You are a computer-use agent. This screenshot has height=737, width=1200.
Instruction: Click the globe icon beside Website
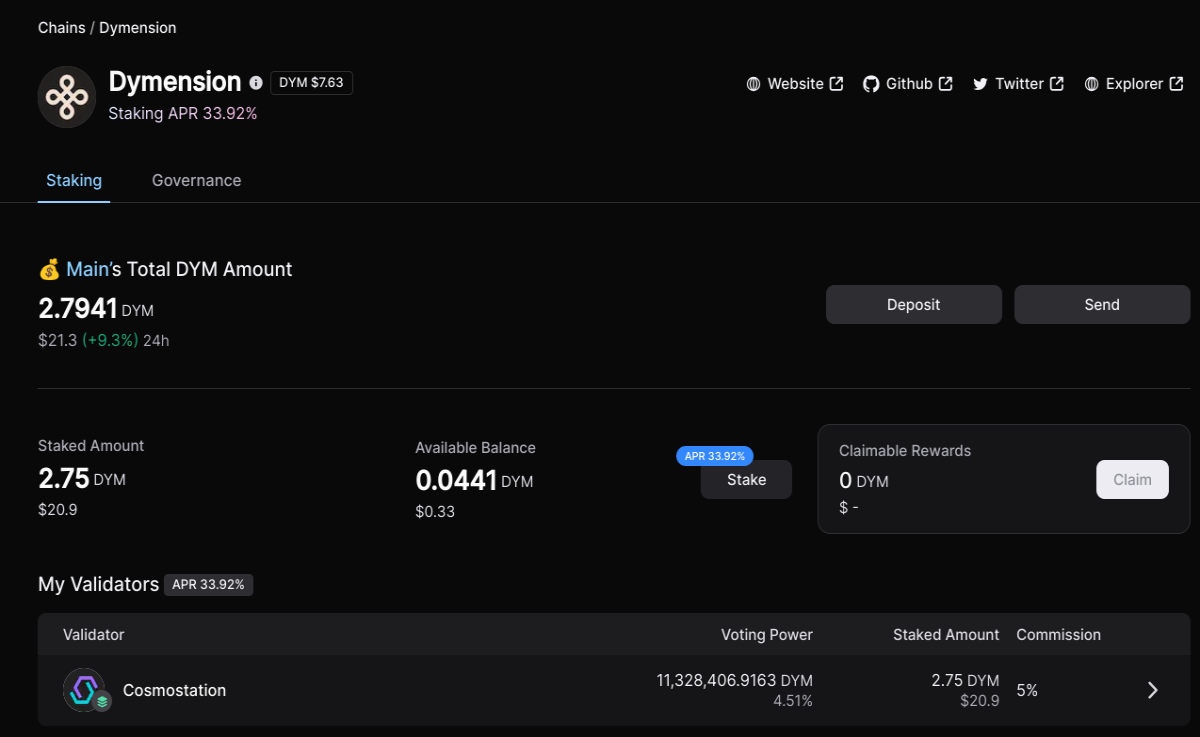click(754, 84)
